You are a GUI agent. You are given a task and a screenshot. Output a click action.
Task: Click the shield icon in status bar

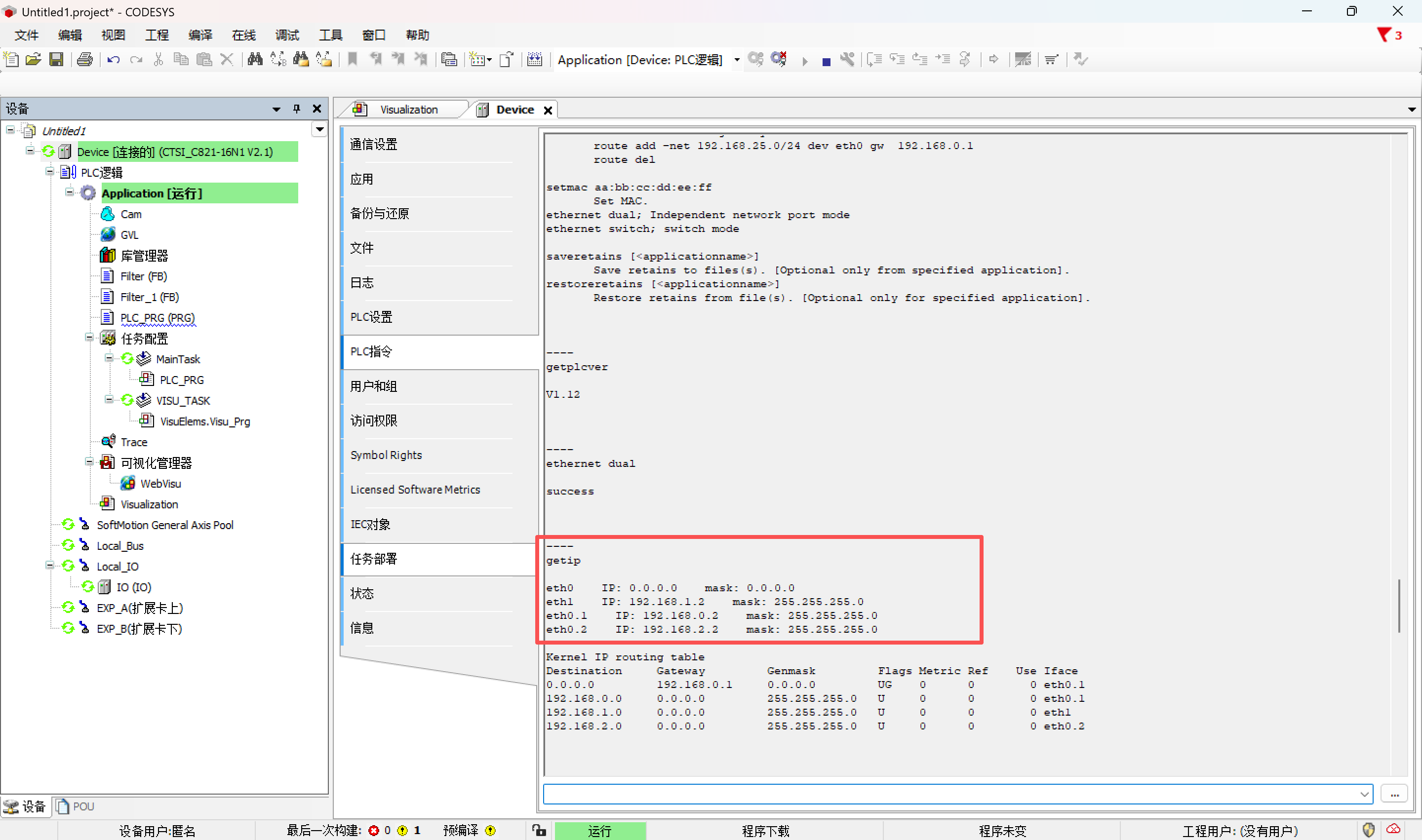click(1369, 831)
